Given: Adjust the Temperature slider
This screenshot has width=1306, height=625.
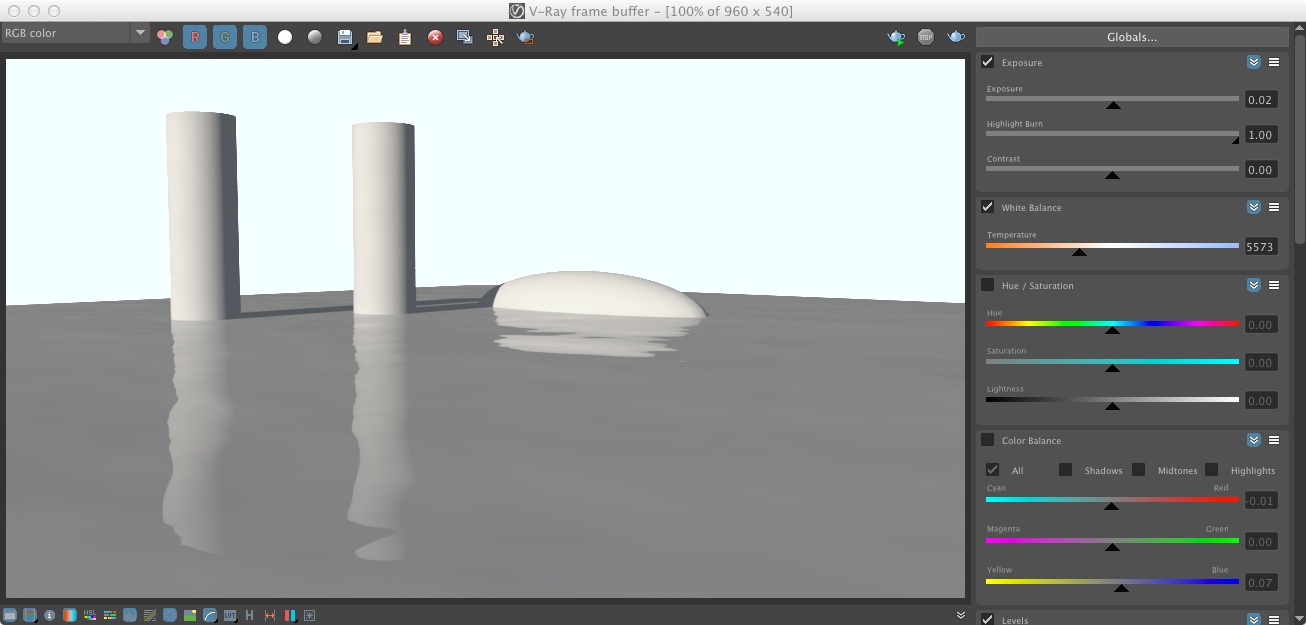Looking at the screenshot, I should (1112, 247).
